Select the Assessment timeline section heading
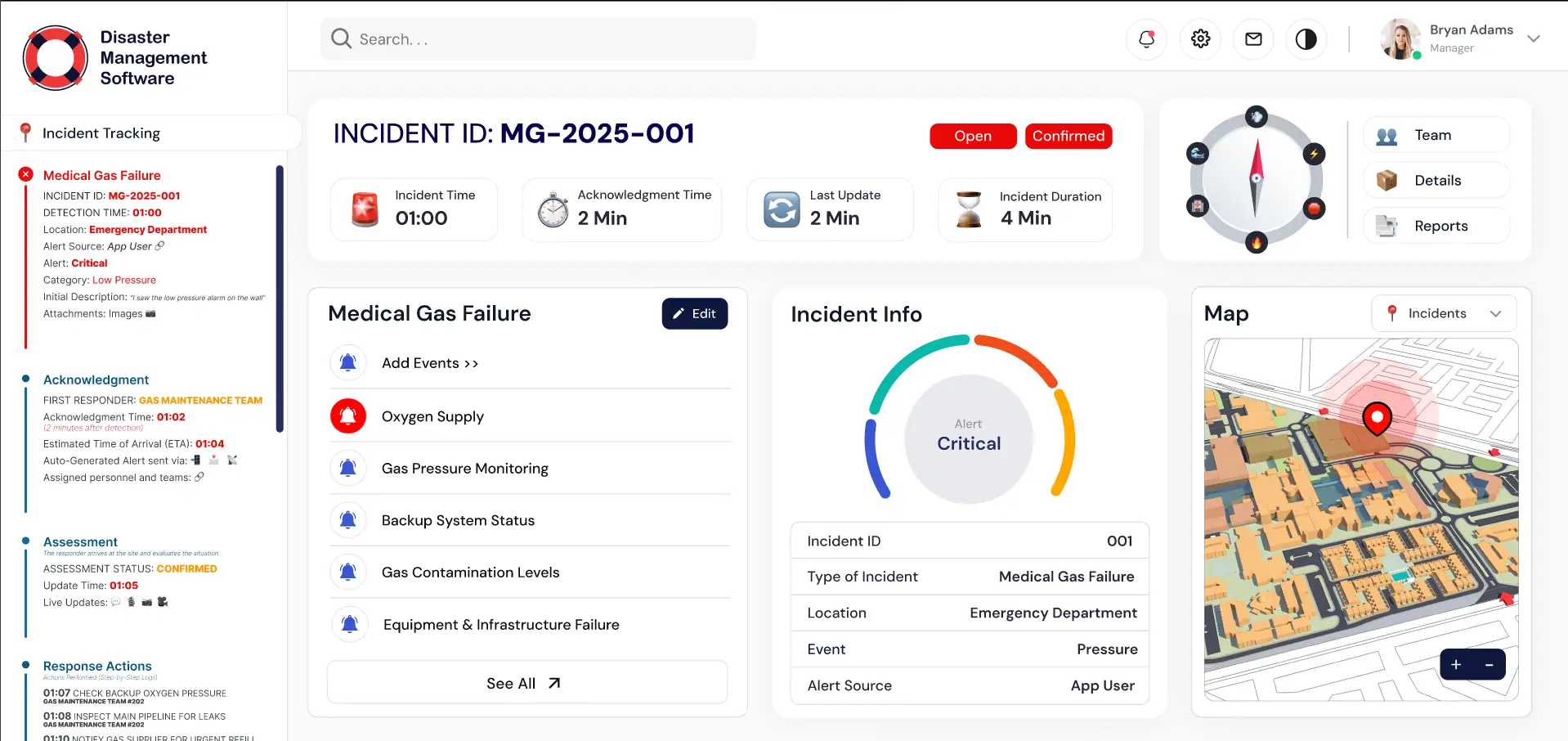Screen dimensions: 1568x741 tap(80, 541)
